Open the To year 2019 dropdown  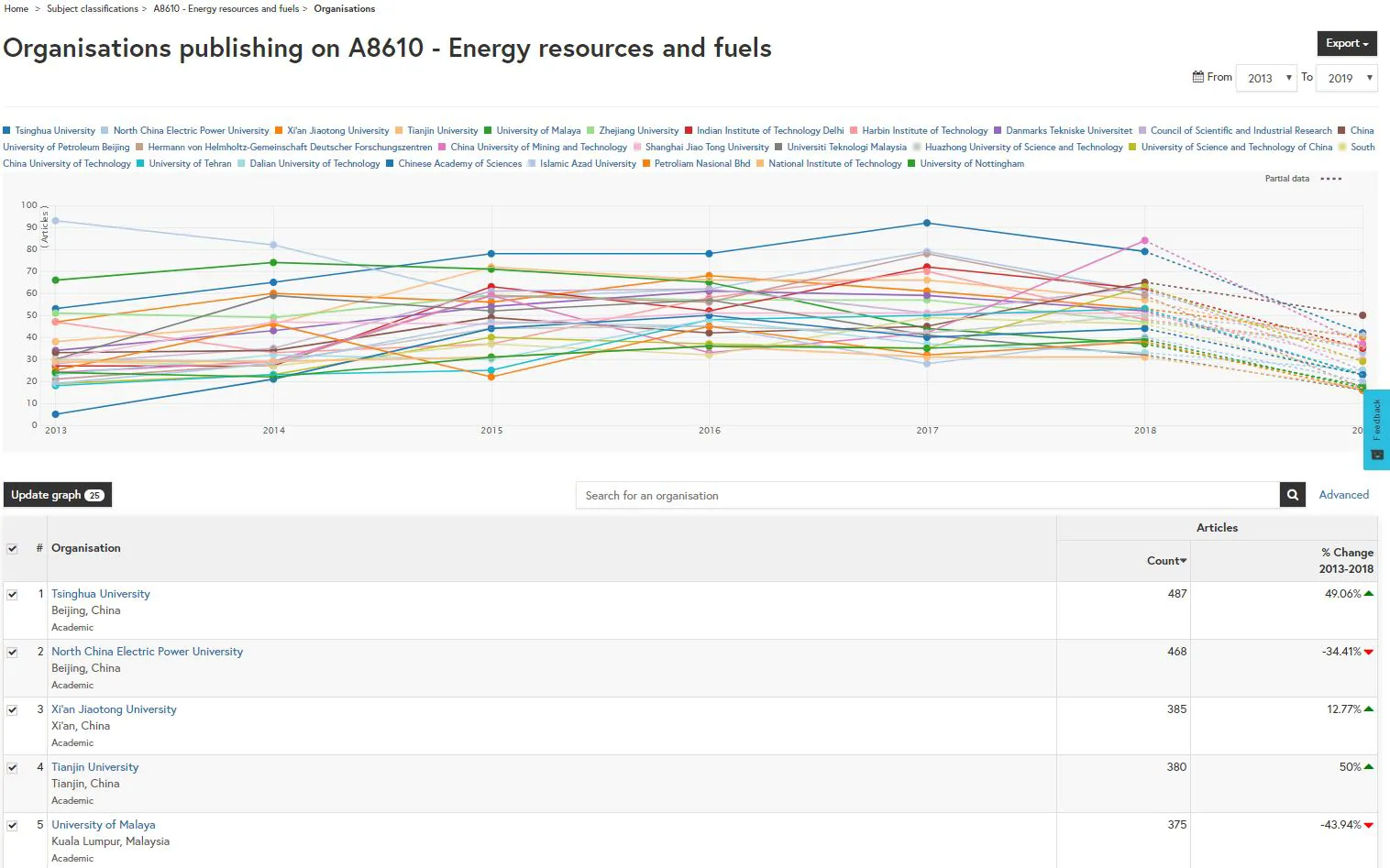click(1346, 78)
